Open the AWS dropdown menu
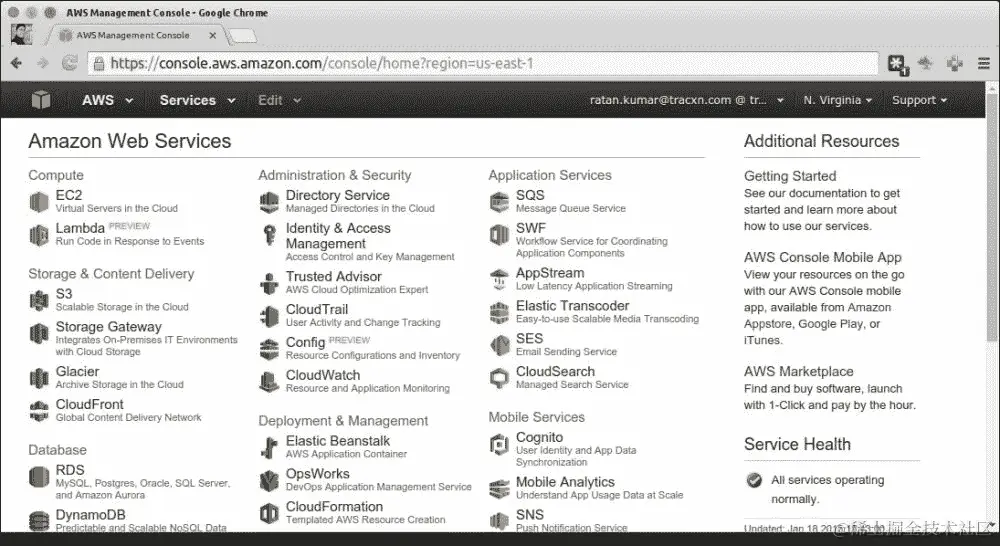1000x546 pixels. (107, 100)
